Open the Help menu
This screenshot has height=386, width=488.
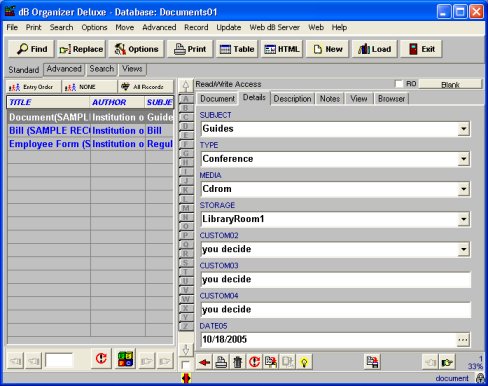[x=339, y=27]
